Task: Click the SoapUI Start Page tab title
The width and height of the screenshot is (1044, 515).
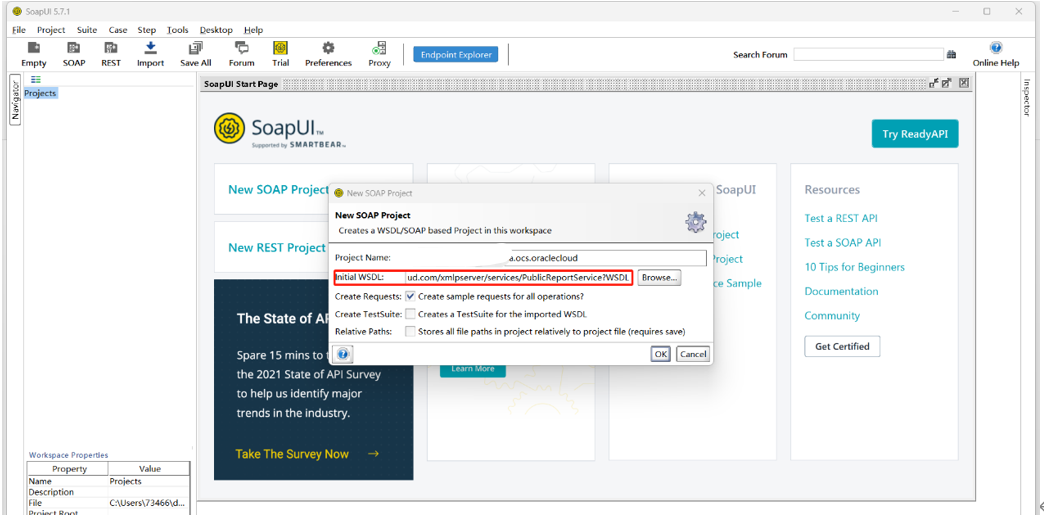Action: coord(241,84)
